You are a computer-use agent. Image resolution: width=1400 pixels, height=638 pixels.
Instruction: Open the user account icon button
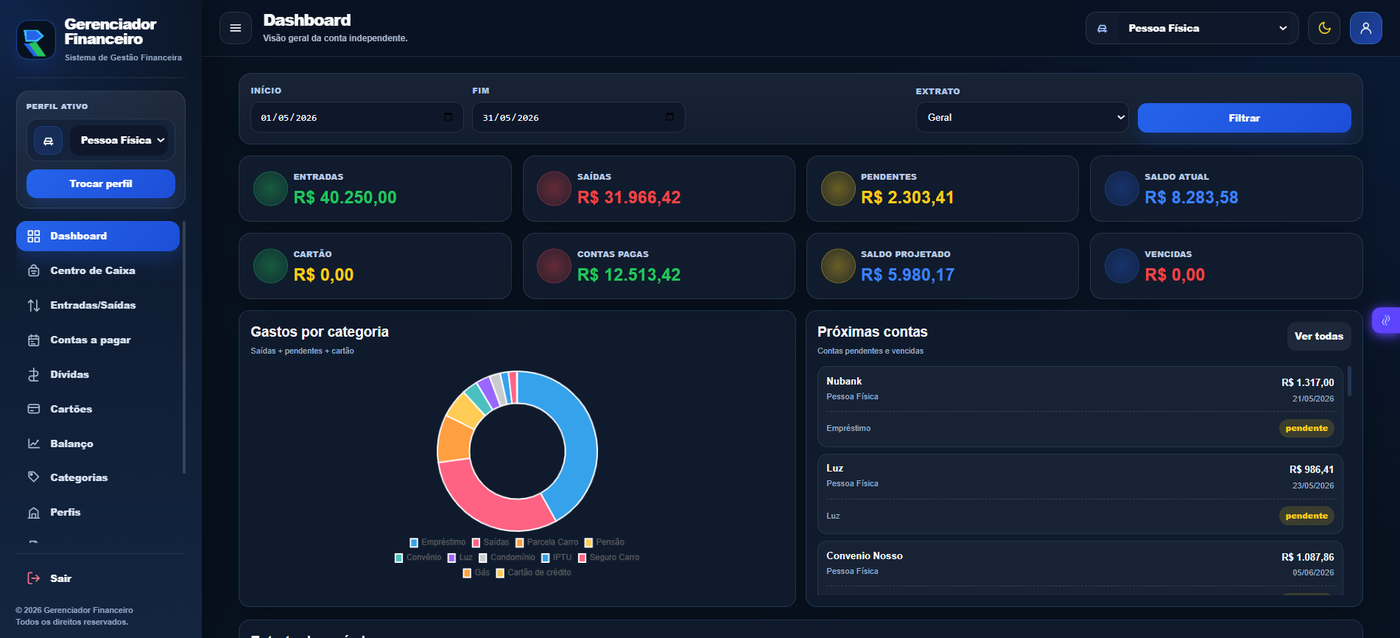tap(1366, 28)
